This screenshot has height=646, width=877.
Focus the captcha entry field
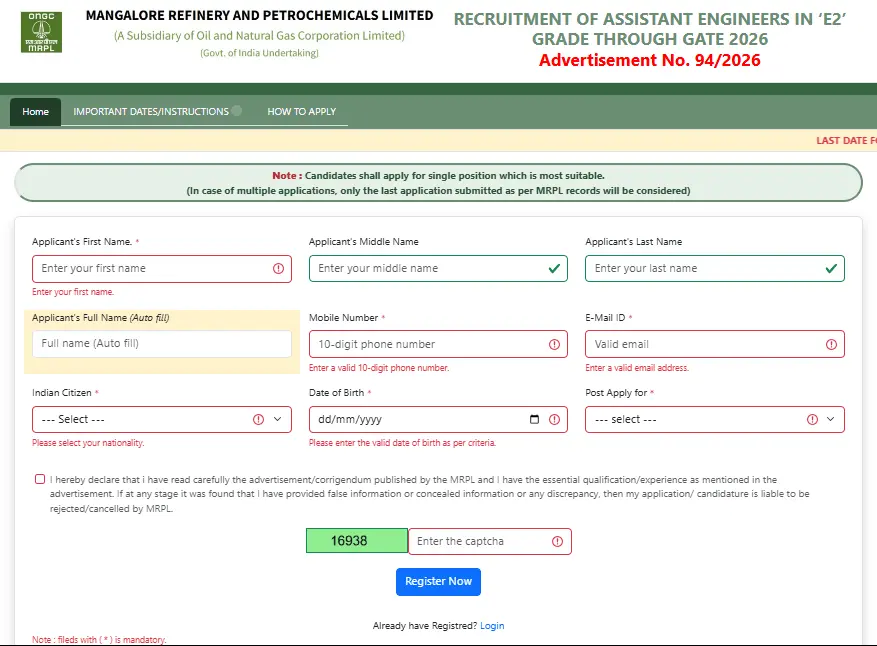(x=490, y=541)
